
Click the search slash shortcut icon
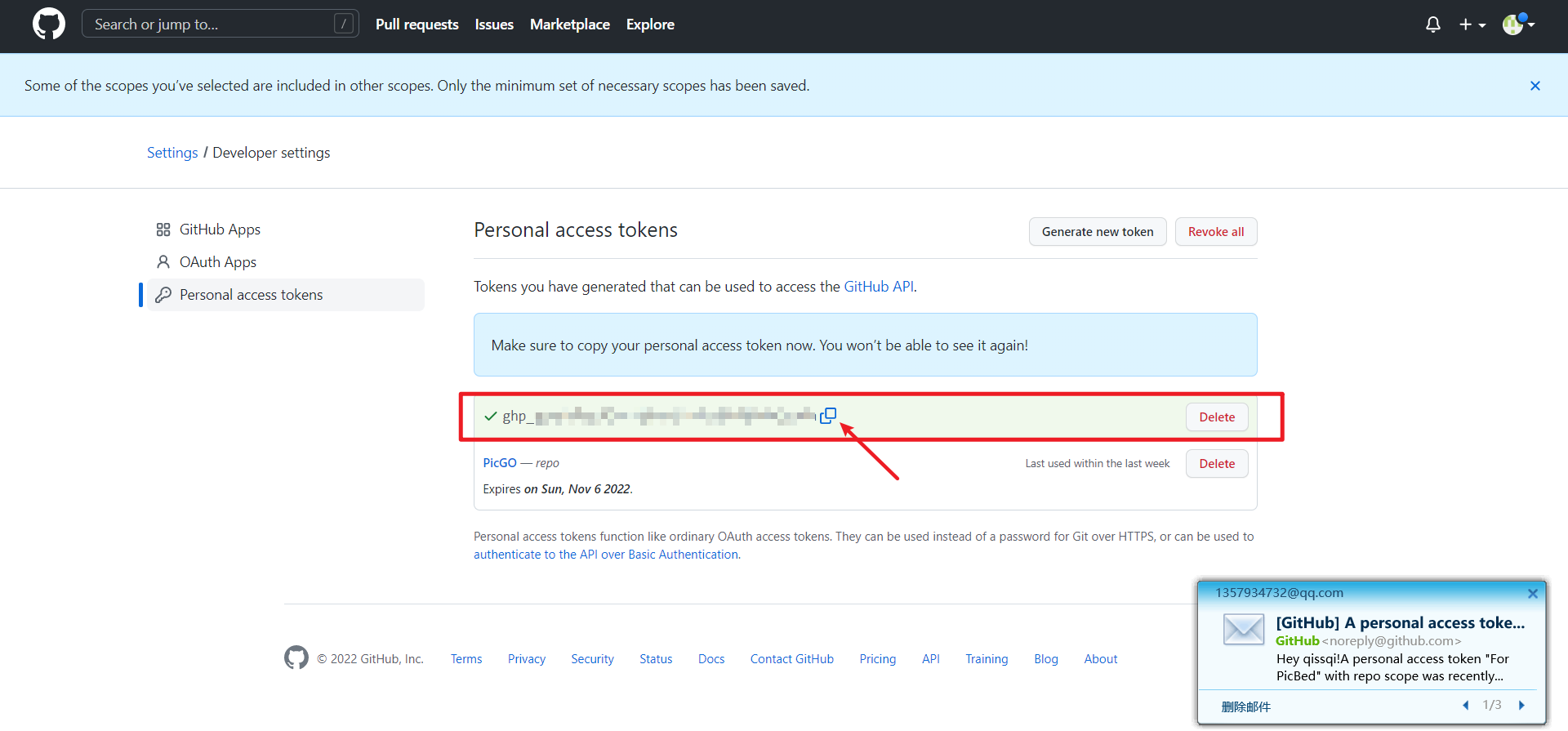tap(344, 25)
